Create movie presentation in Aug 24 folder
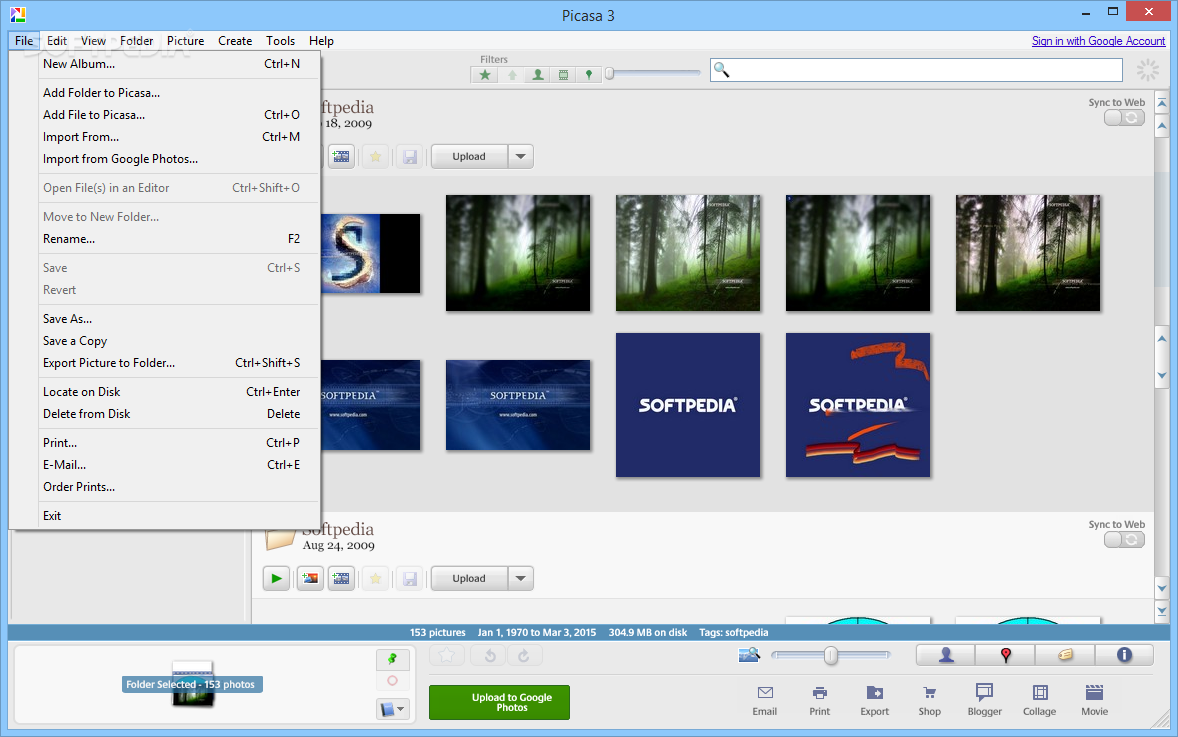Image resolution: width=1178 pixels, height=737 pixels. (x=341, y=578)
